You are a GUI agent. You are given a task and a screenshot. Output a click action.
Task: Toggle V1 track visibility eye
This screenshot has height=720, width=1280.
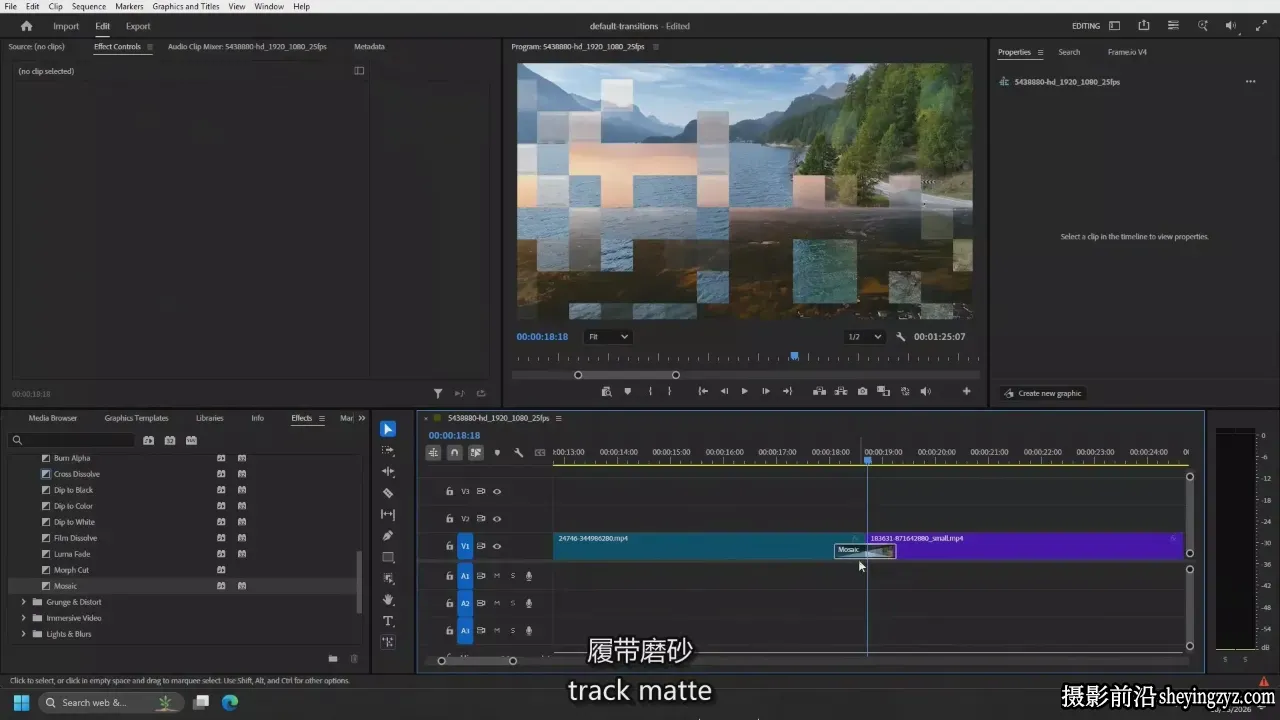[x=497, y=546]
